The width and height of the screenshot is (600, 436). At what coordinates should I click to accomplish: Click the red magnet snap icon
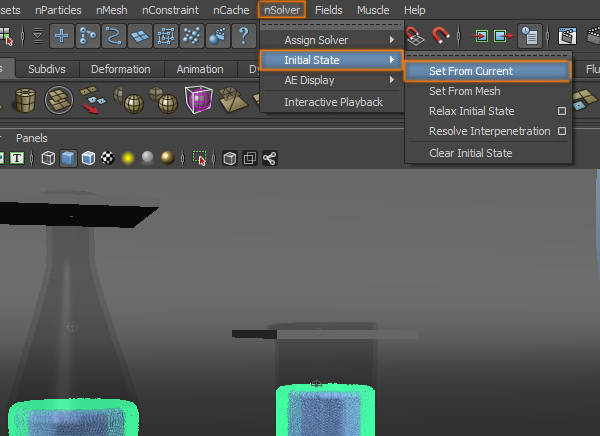pos(441,37)
